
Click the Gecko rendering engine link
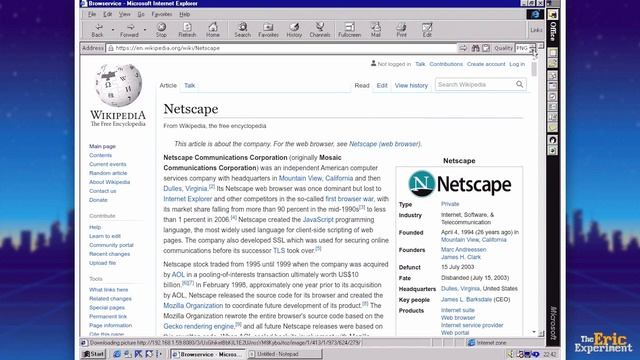198,327
